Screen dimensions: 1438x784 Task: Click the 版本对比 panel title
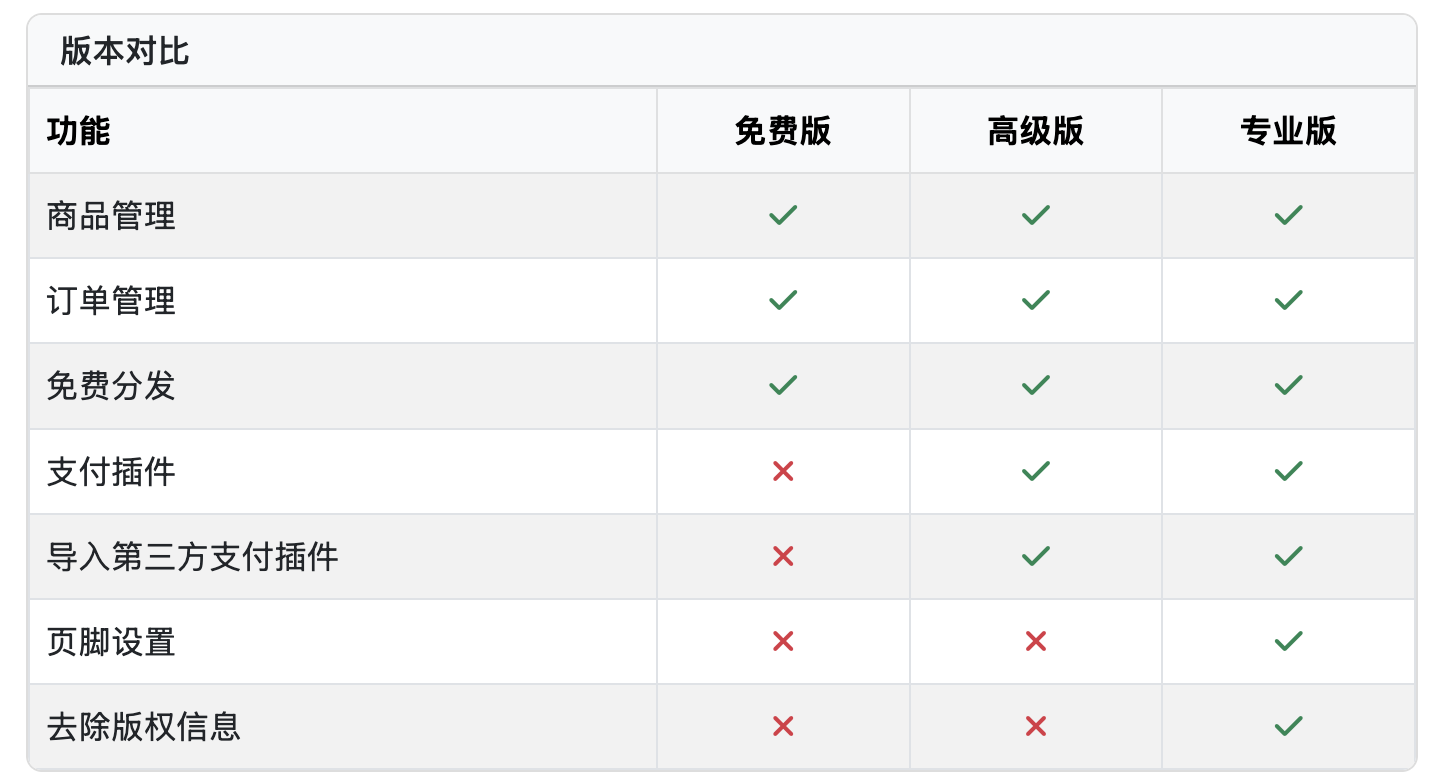124,51
